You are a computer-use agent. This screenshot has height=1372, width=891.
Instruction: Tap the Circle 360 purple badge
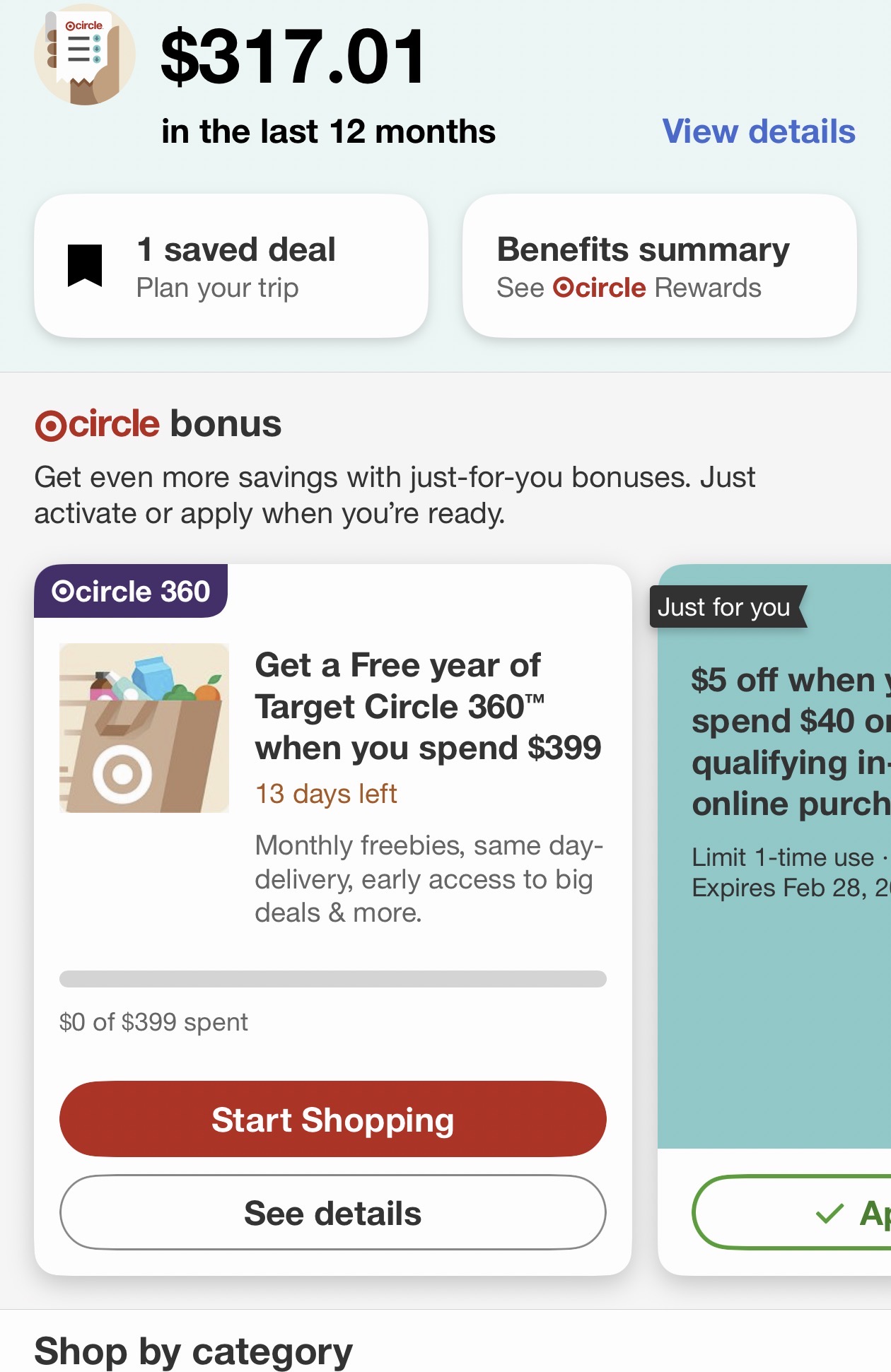131,592
